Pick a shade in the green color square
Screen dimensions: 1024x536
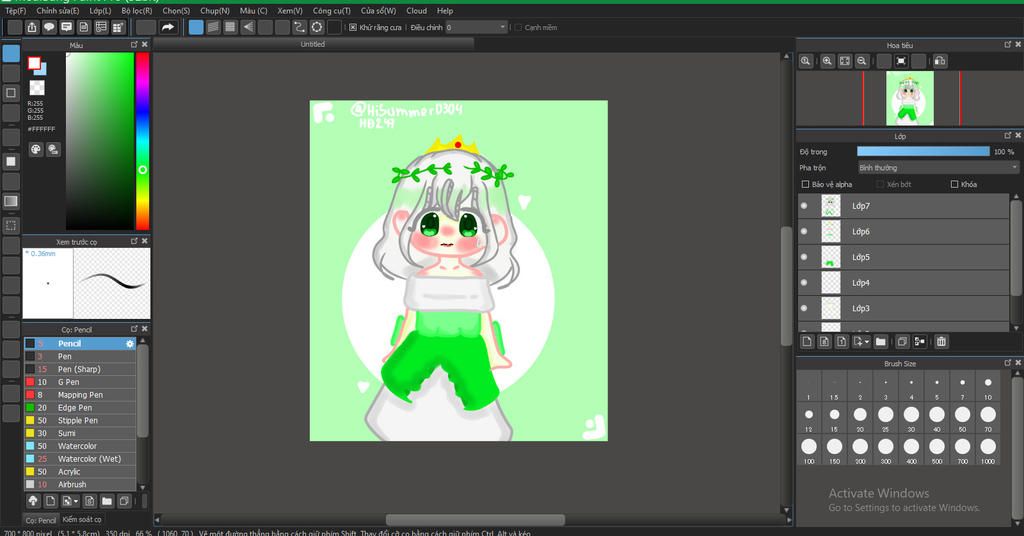(x=100, y=141)
